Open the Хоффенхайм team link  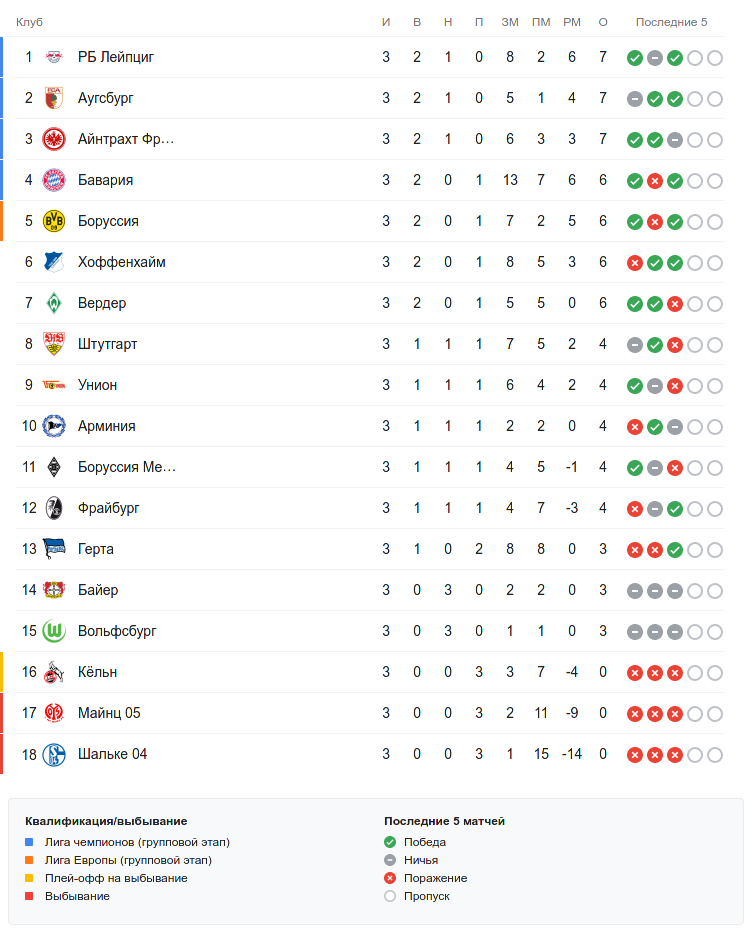click(122, 263)
